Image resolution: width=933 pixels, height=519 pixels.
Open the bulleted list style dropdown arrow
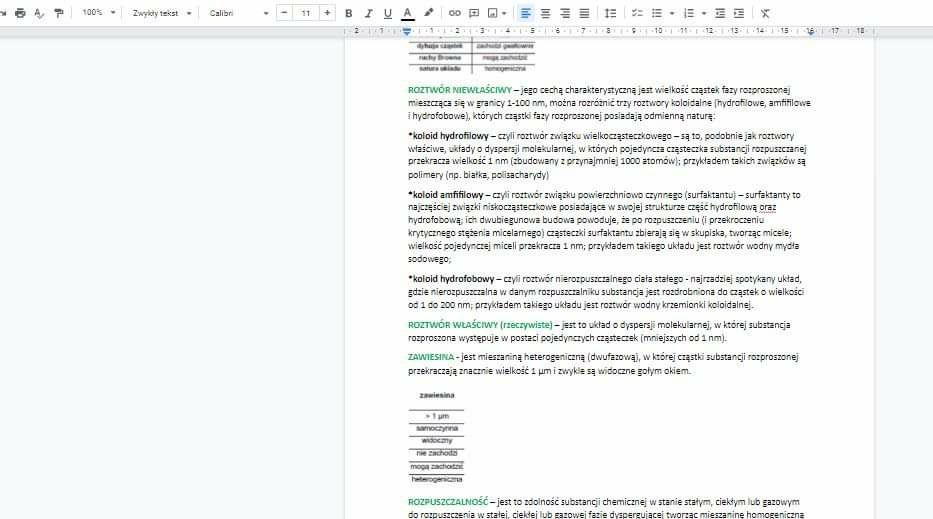pos(672,13)
